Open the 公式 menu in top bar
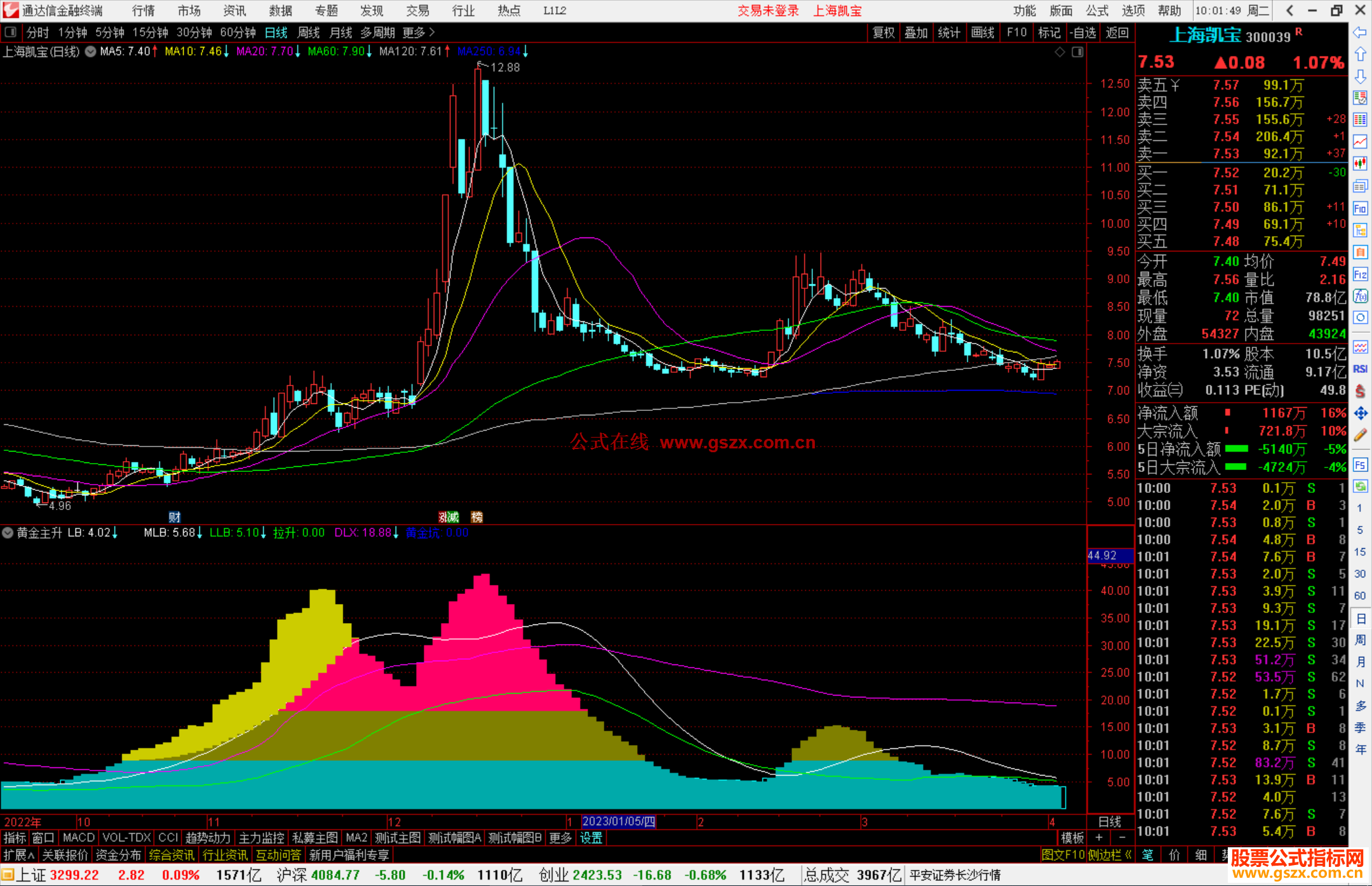This screenshot has width=1372, height=886. (1096, 11)
